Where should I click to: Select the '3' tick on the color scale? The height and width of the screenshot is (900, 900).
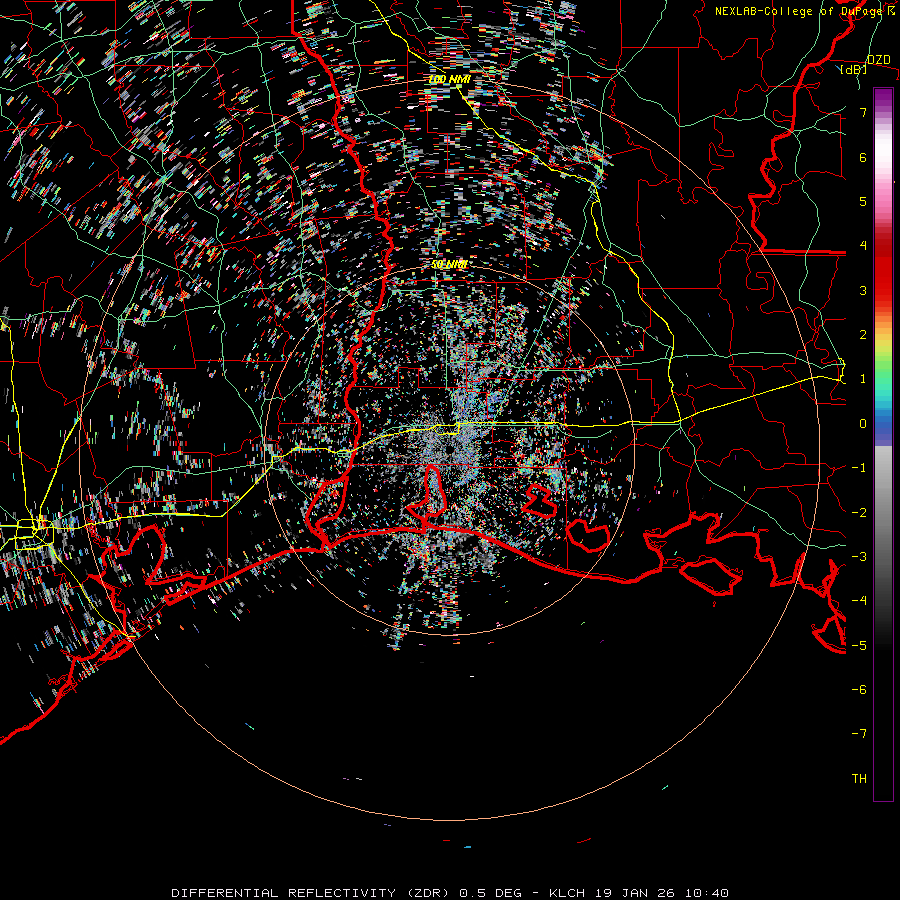coord(863,290)
